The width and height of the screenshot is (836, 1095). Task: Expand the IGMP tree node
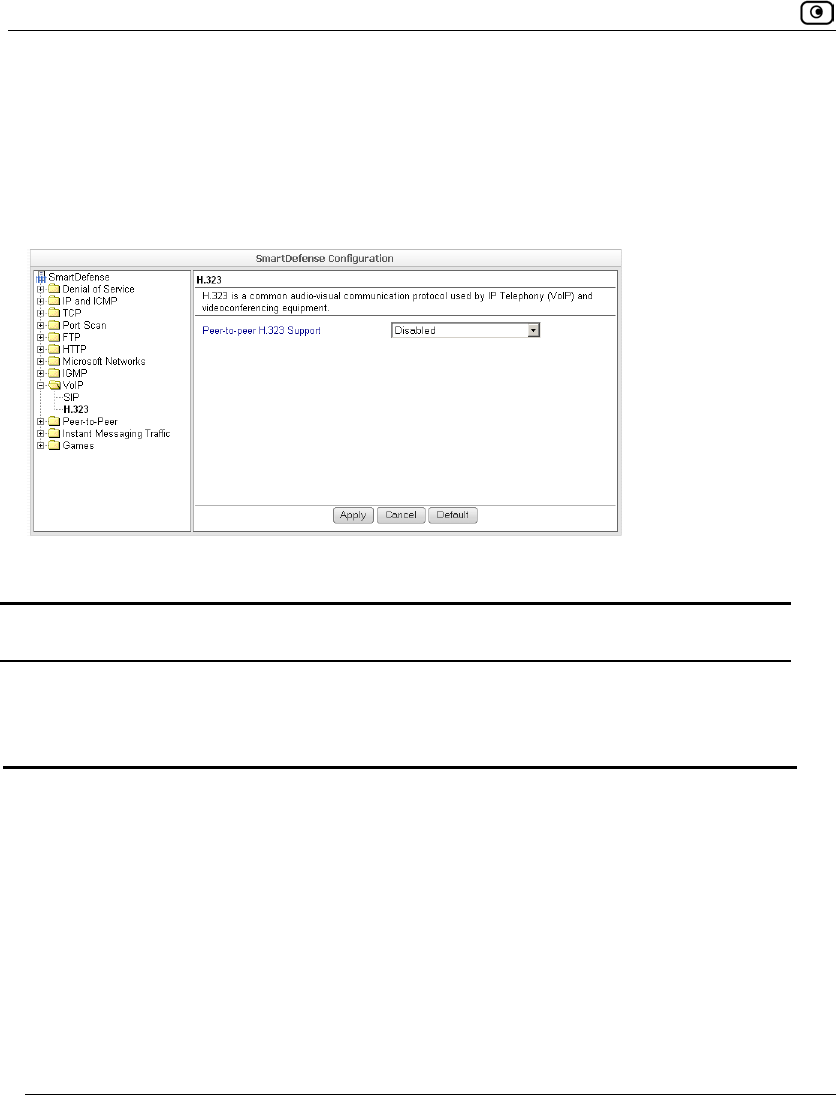(x=41, y=374)
